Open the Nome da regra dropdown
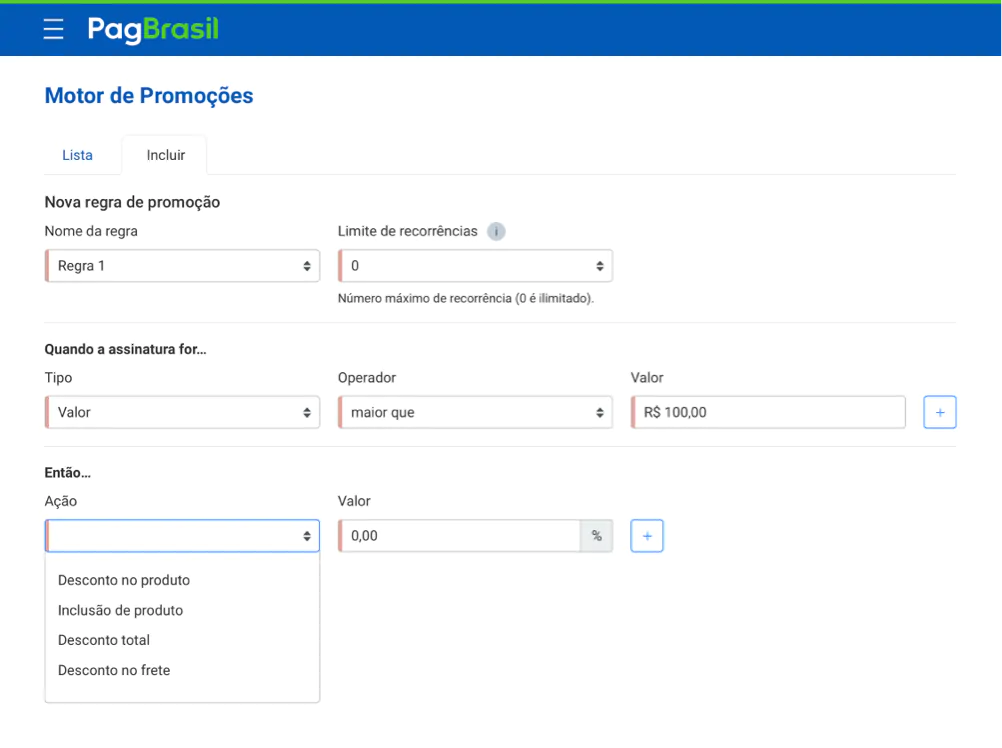This screenshot has width=1002, height=748. (x=182, y=266)
